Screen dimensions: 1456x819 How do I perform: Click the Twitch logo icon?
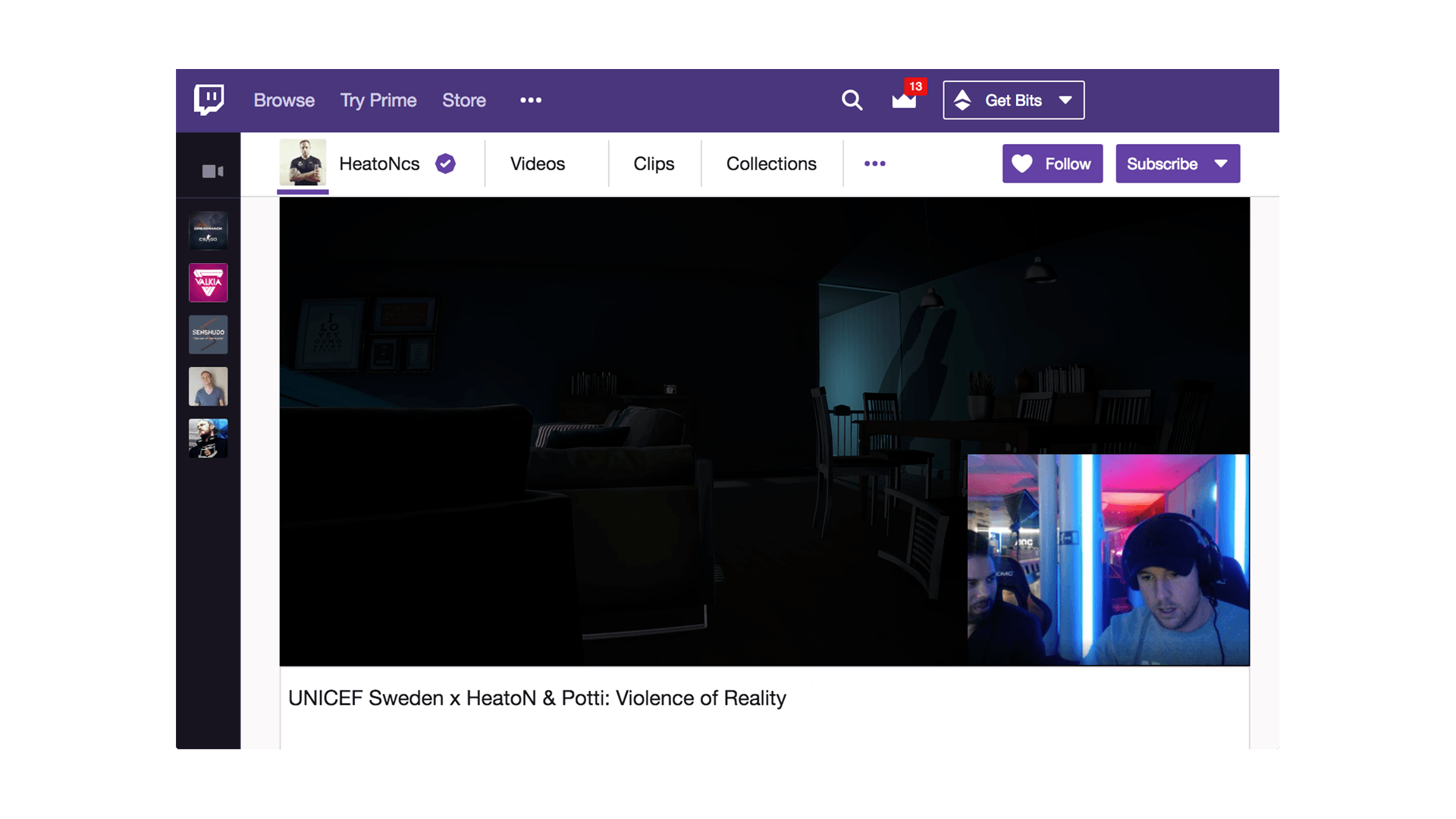pos(209,99)
